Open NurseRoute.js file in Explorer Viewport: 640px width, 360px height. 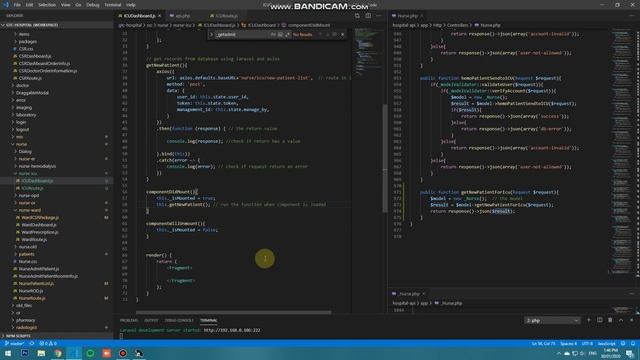(x=32, y=298)
